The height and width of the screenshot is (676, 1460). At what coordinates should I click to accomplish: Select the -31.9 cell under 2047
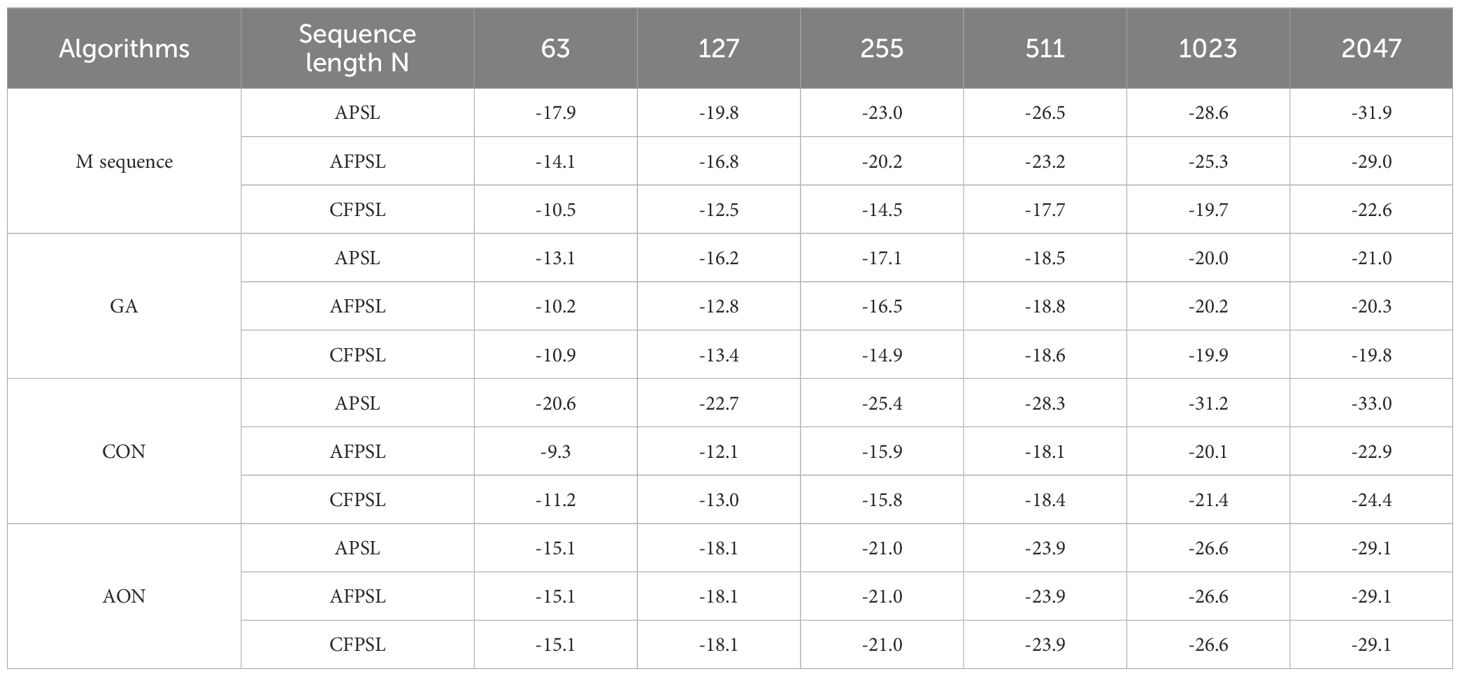point(1370,114)
